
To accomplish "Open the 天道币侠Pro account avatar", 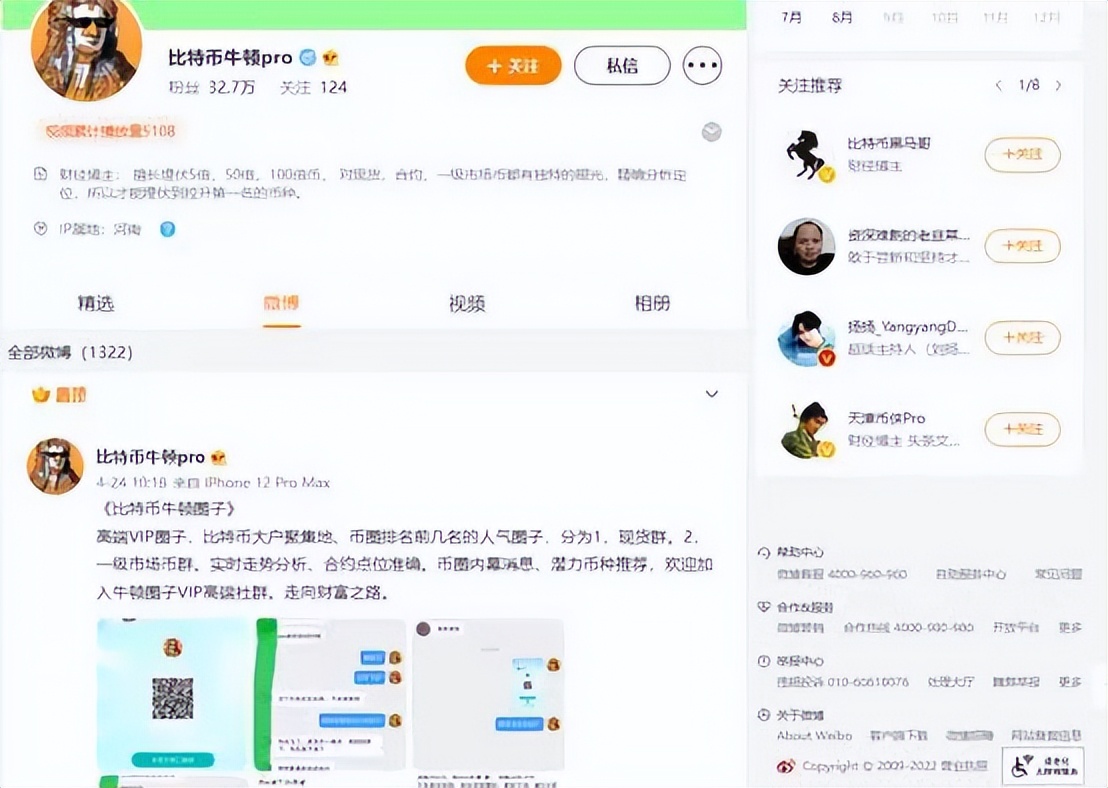I will point(807,430).
